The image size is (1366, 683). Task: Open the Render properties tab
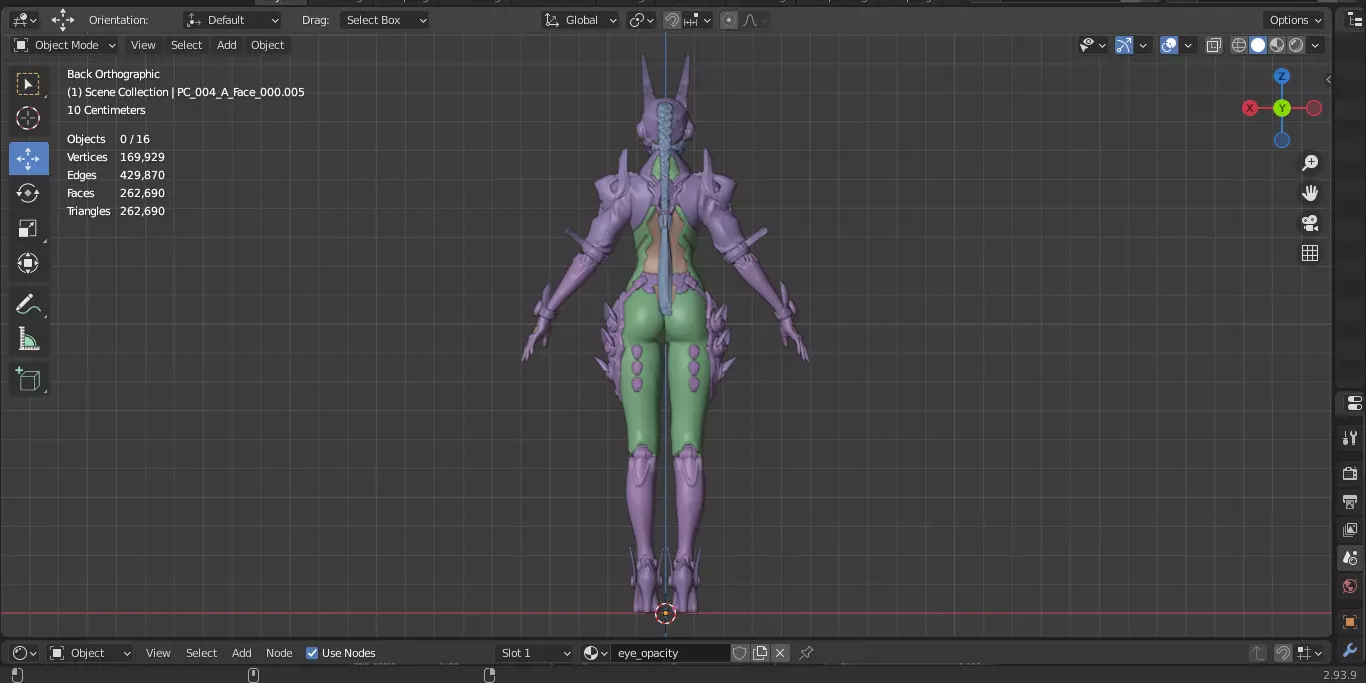click(1350, 473)
